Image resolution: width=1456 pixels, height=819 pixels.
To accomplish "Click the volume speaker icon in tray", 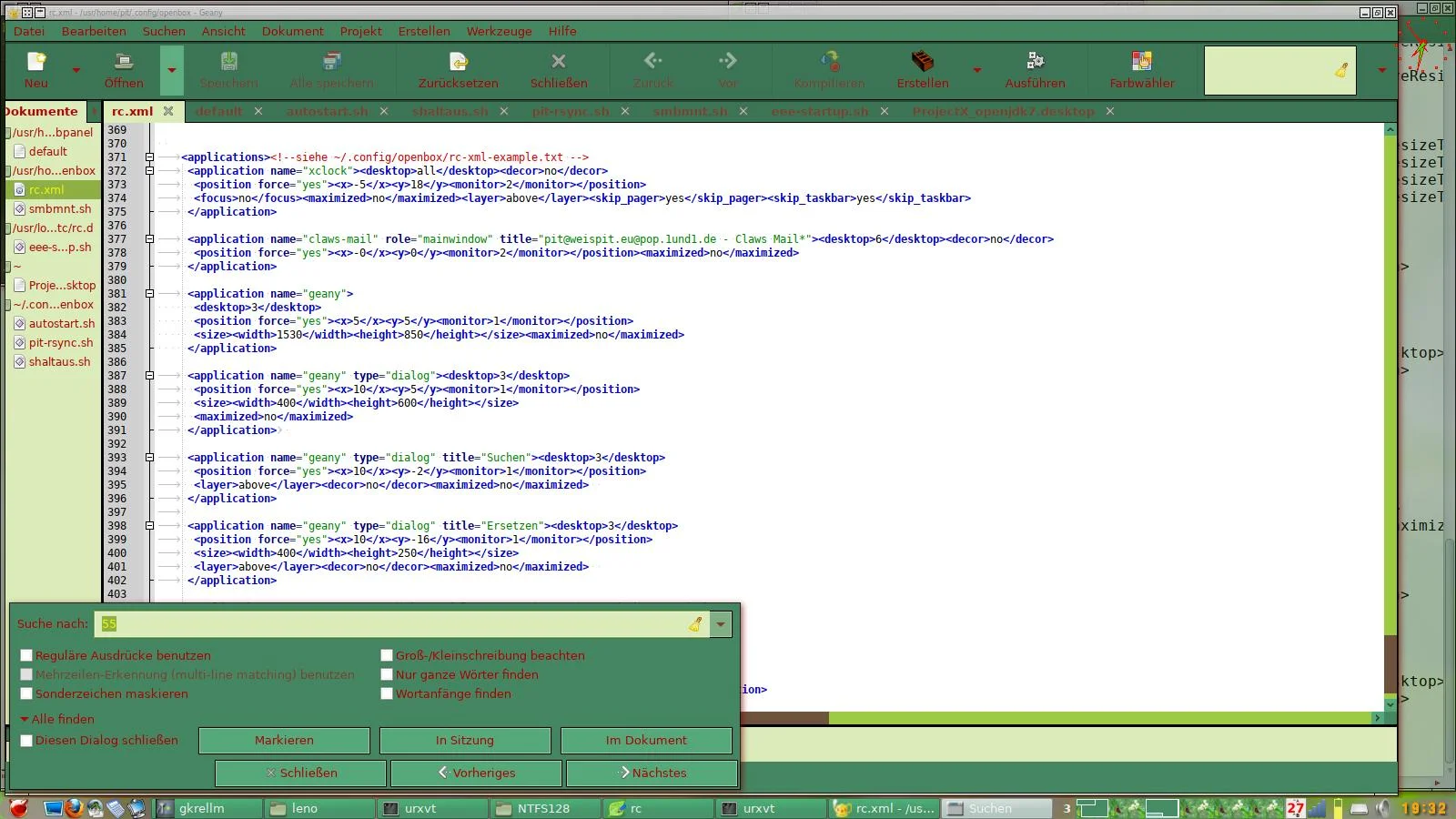I will point(1381,807).
